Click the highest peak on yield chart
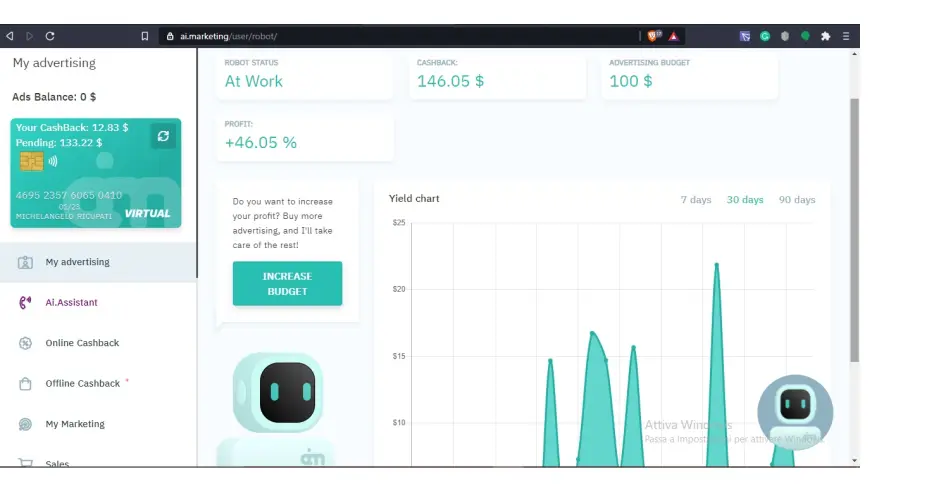The image size is (934, 486). 717,264
